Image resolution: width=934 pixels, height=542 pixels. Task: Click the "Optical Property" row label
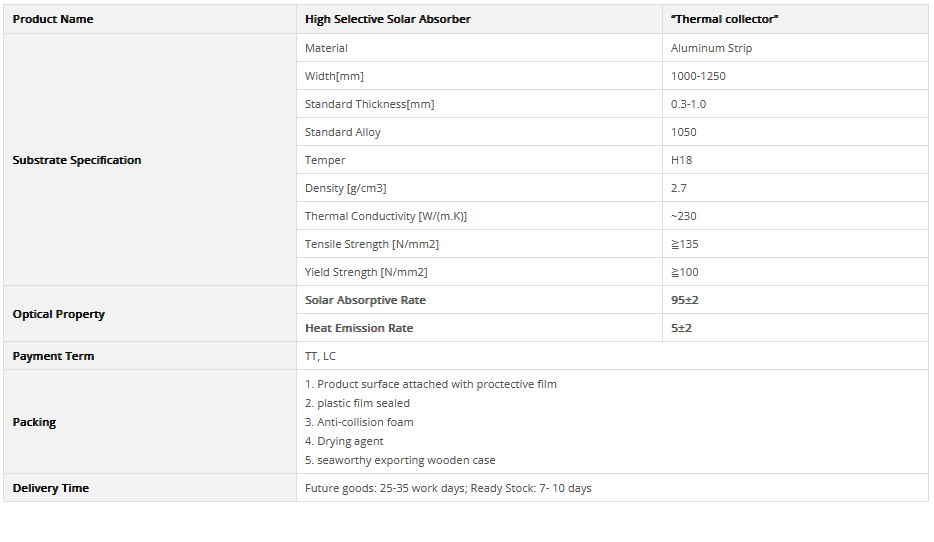(59, 314)
